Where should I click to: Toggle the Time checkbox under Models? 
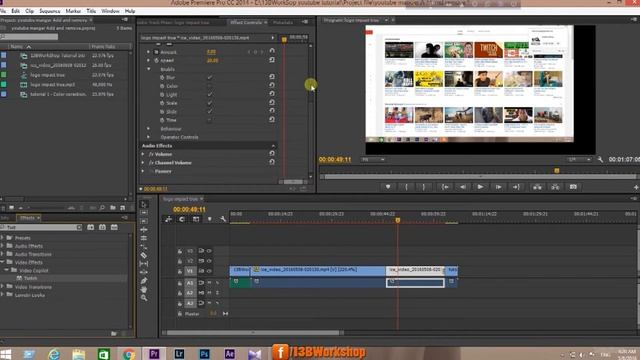tap(209, 120)
